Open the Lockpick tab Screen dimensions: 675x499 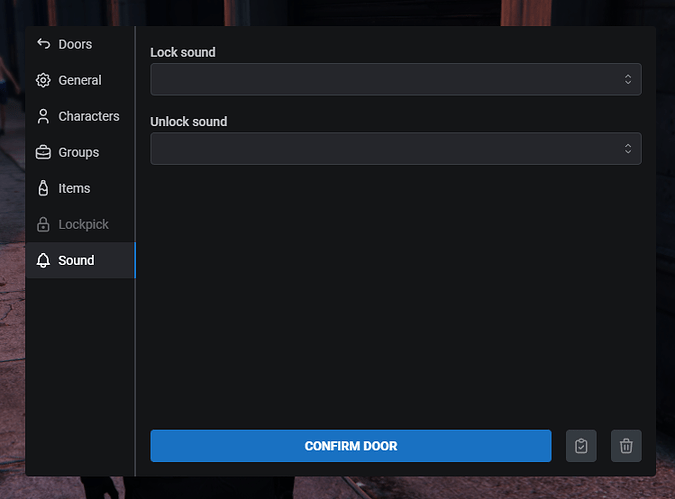click(80, 224)
